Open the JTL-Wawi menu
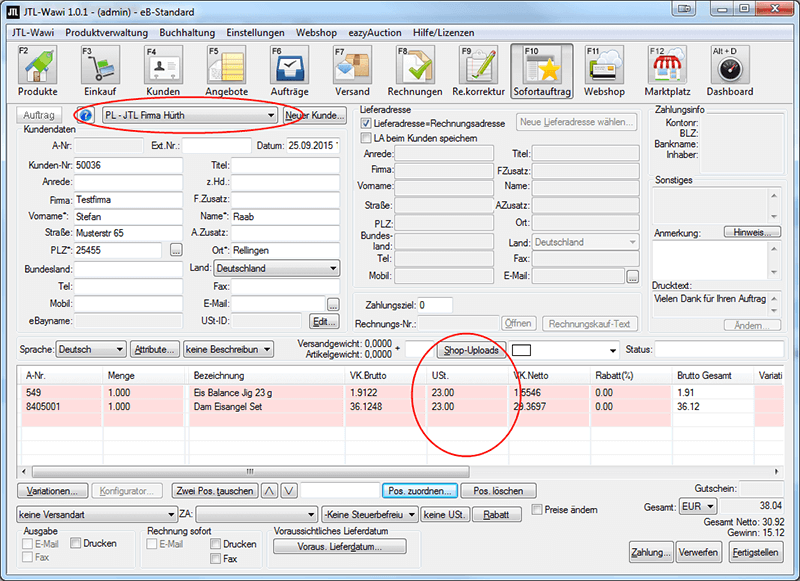800x581 pixels. (x=33, y=33)
